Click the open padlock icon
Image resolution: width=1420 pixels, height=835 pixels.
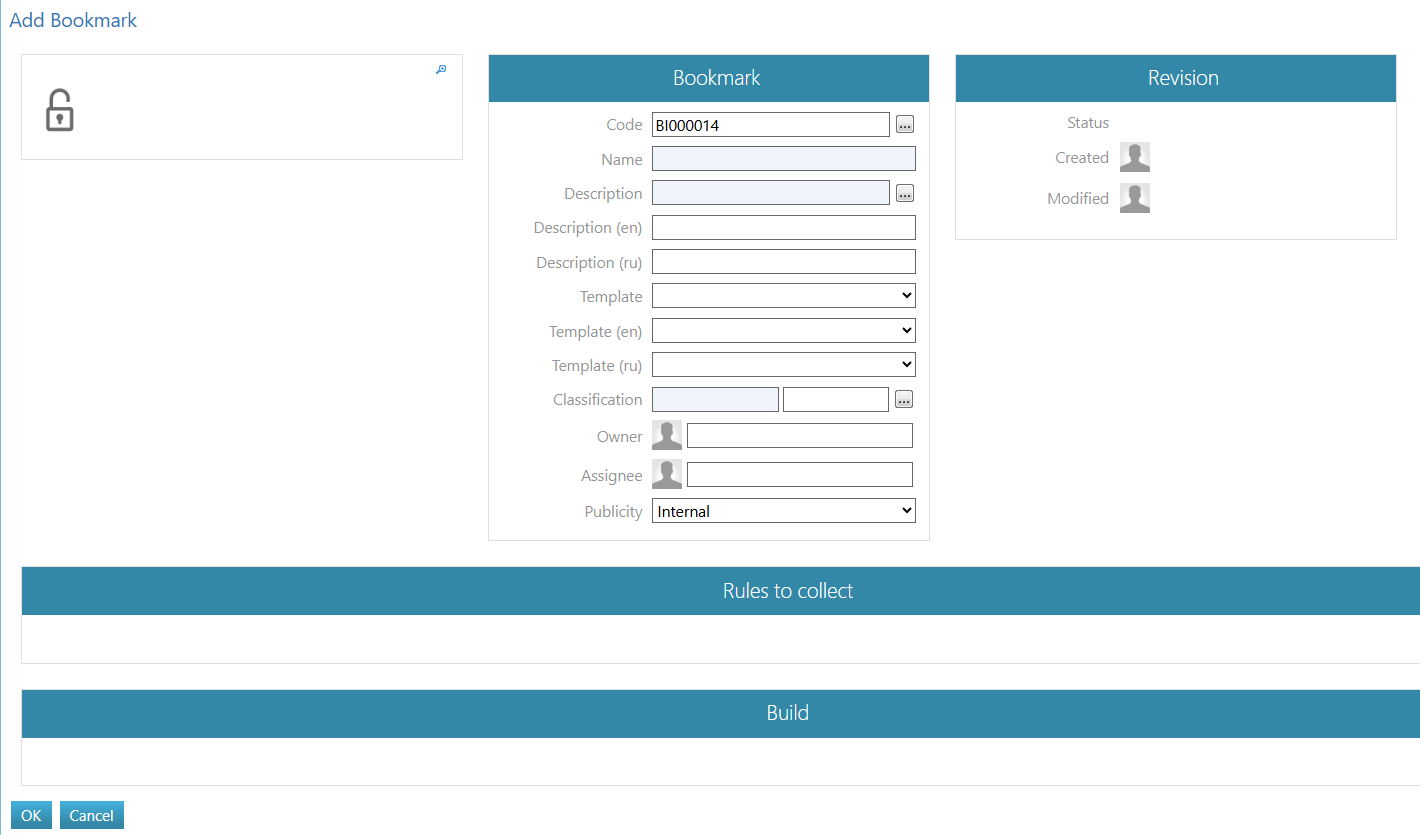click(x=60, y=110)
